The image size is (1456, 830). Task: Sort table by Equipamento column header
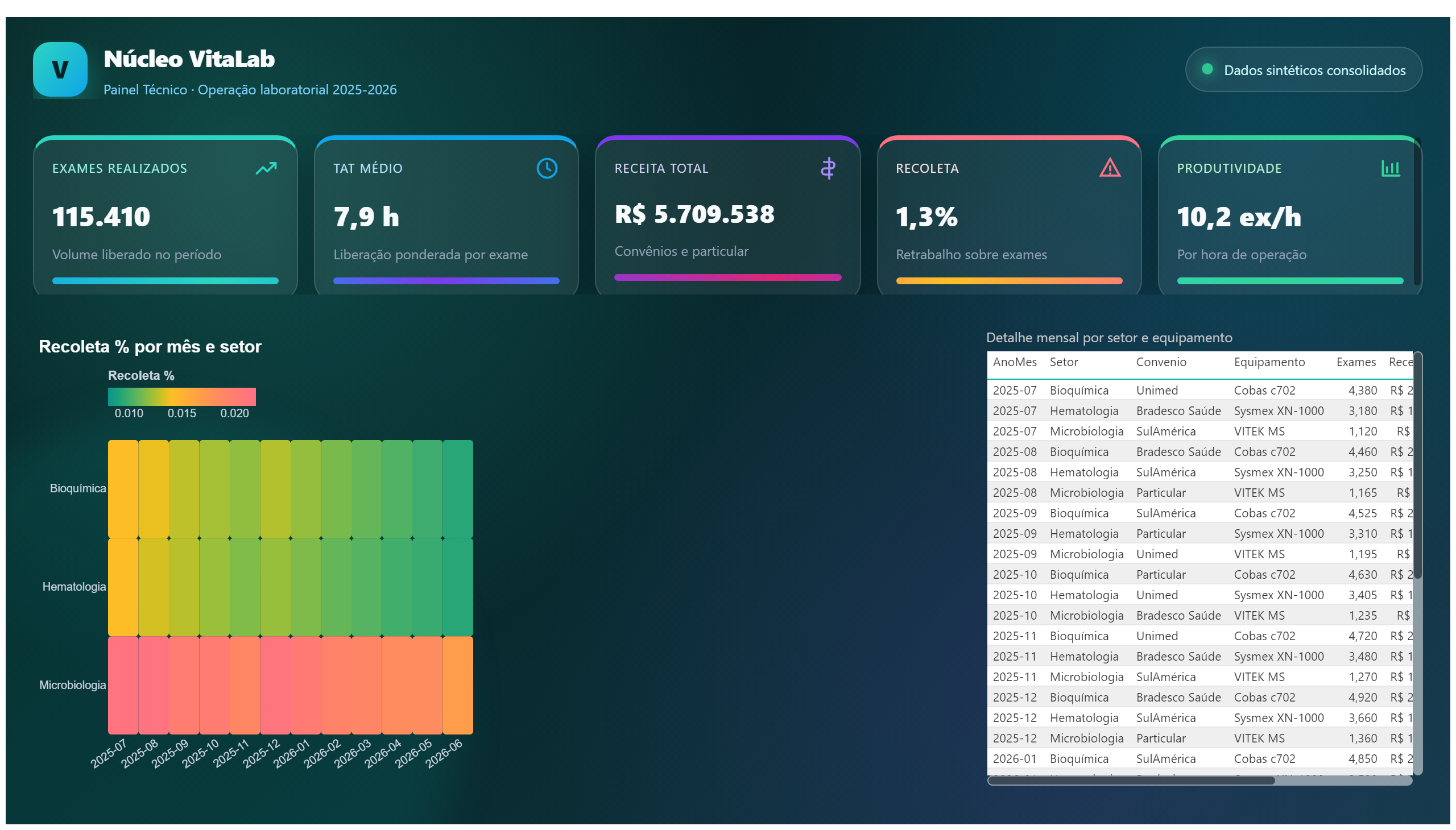(x=1268, y=362)
